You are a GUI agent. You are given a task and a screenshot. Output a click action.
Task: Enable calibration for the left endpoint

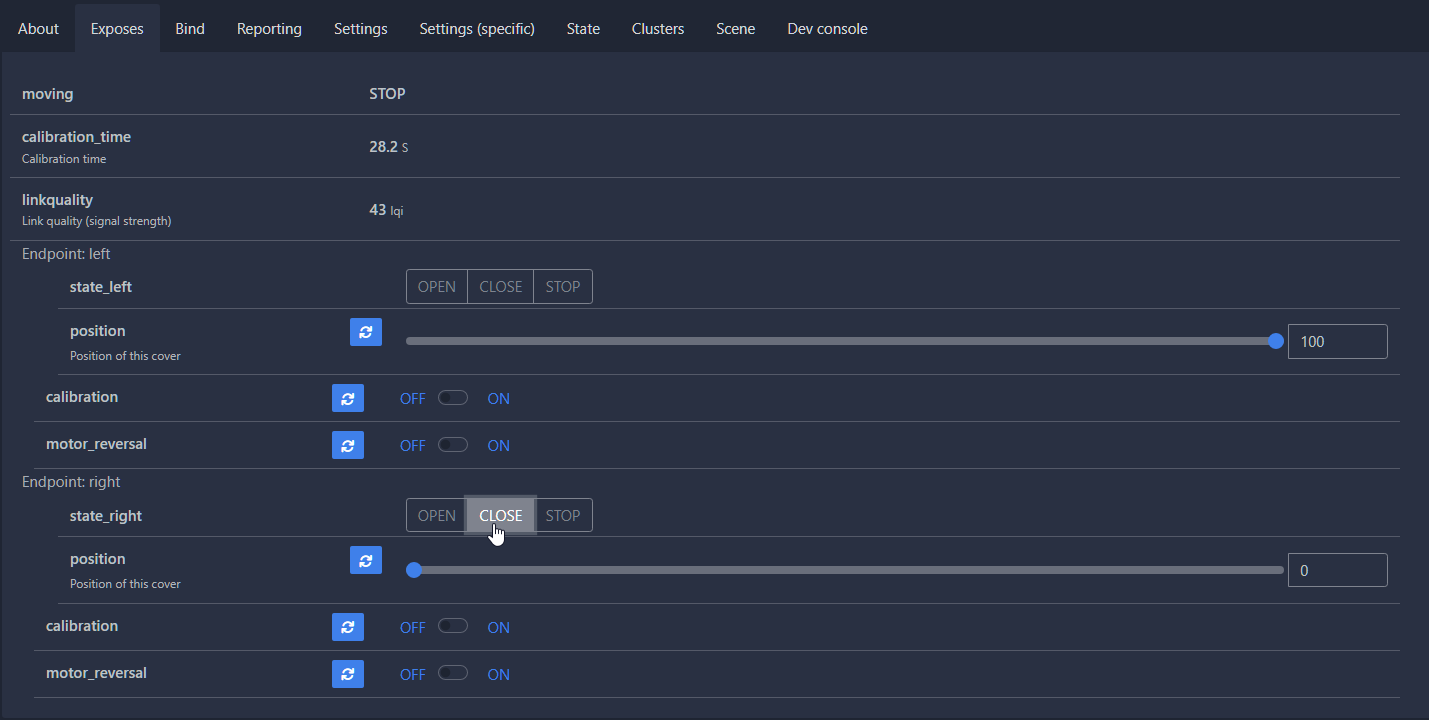point(452,397)
